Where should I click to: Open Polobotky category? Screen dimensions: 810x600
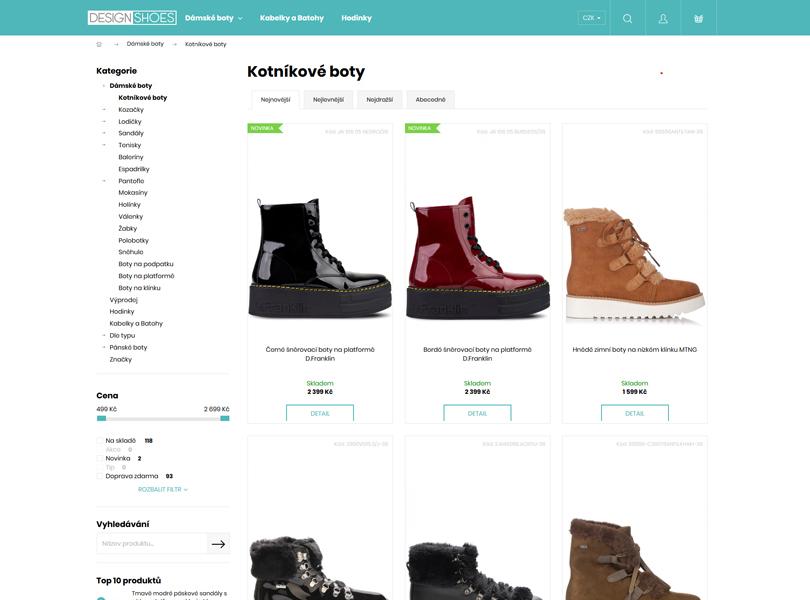133,240
